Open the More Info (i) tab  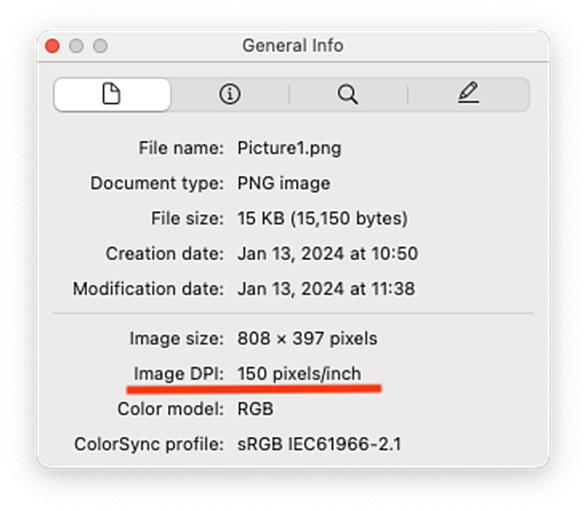click(229, 94)
